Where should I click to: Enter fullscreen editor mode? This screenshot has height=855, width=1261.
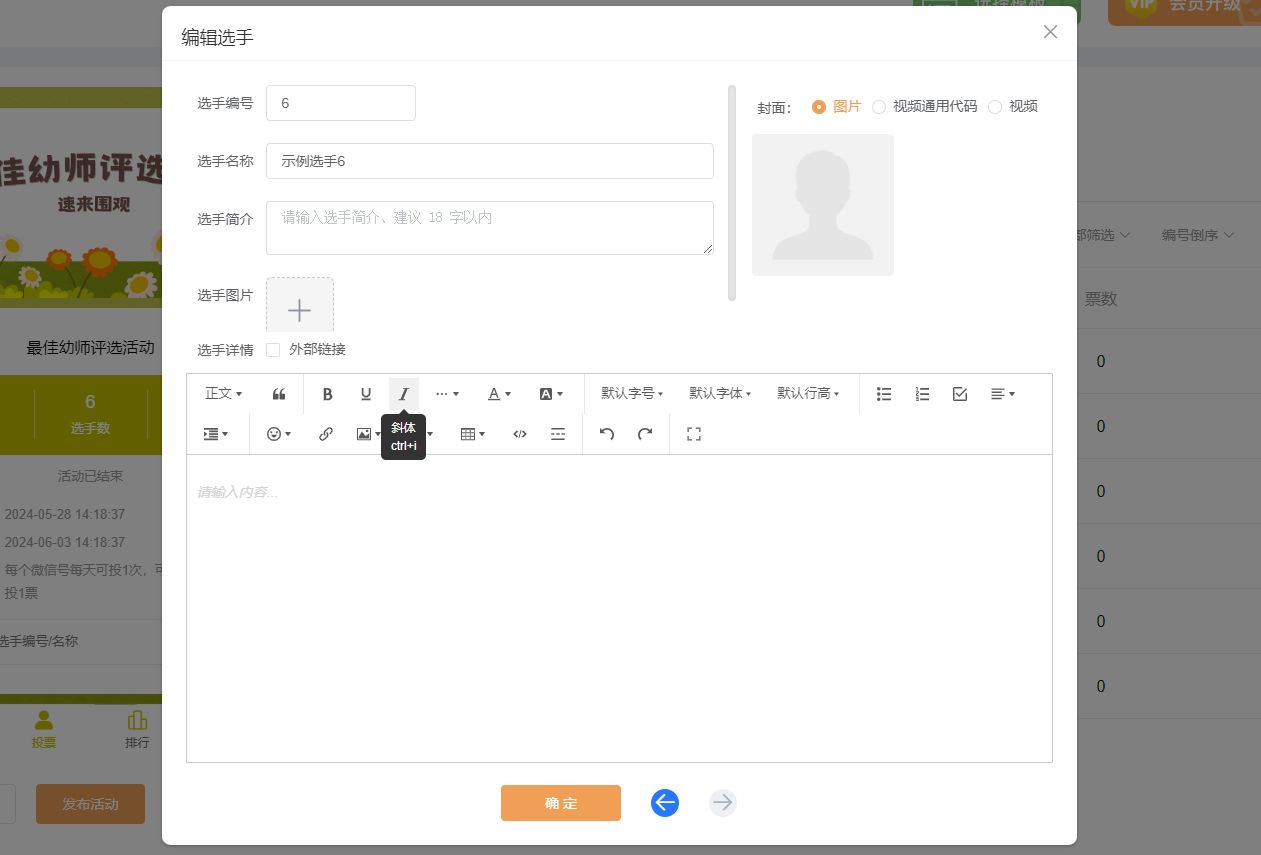coord(694,434)
